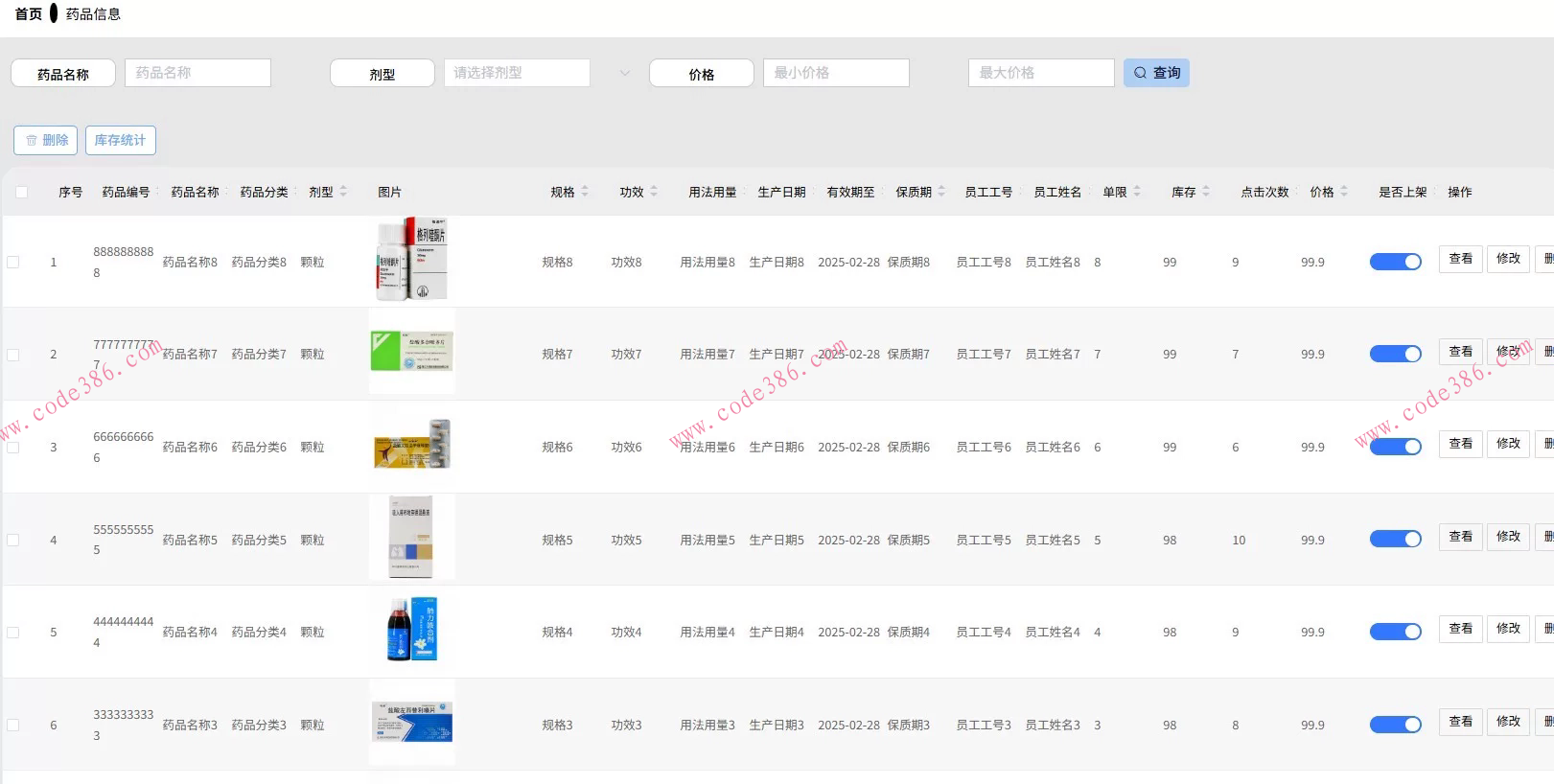Toggle 是否上架 switch for 药品名称5
The image size is (1554, 784).
point(1395,539)
